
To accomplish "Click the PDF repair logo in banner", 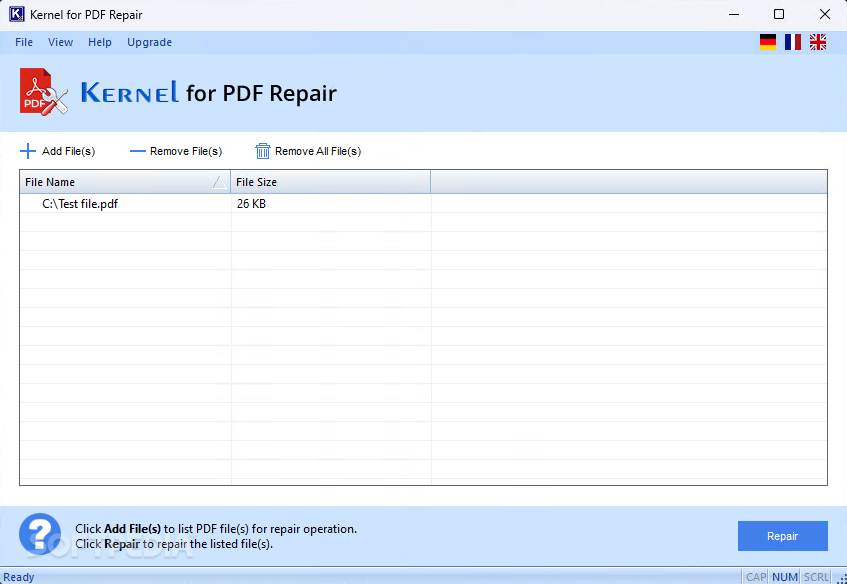I will pyautogui.click(x=44, y=92).
